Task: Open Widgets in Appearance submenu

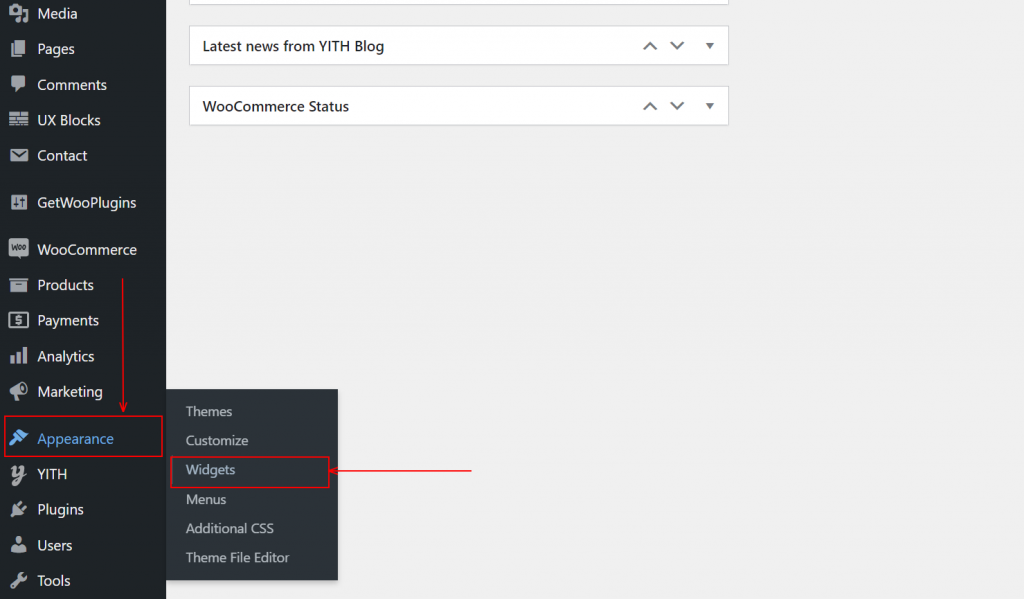Action: click(210, 470)
